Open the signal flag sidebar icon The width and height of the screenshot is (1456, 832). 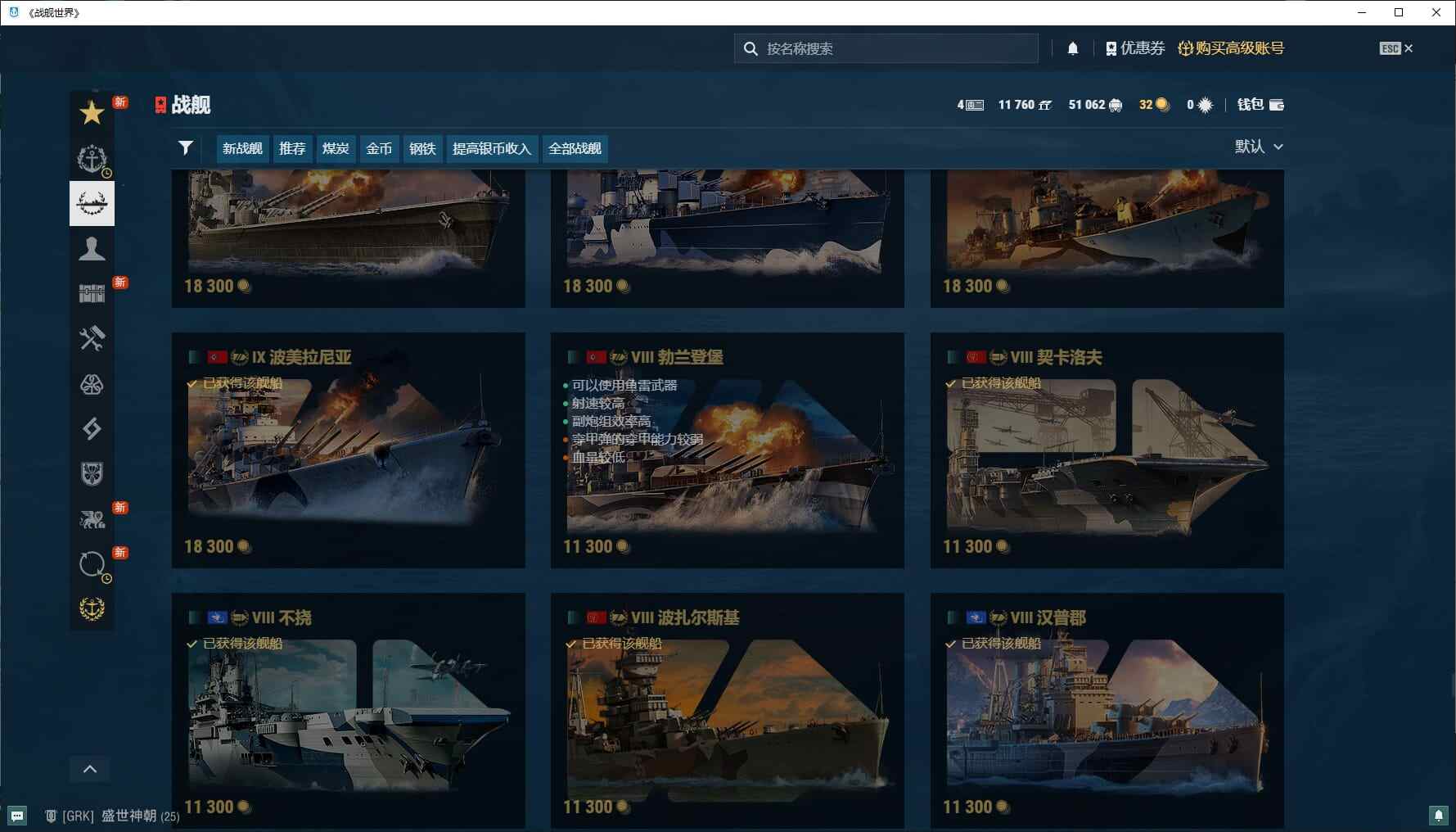pos(92,428)
